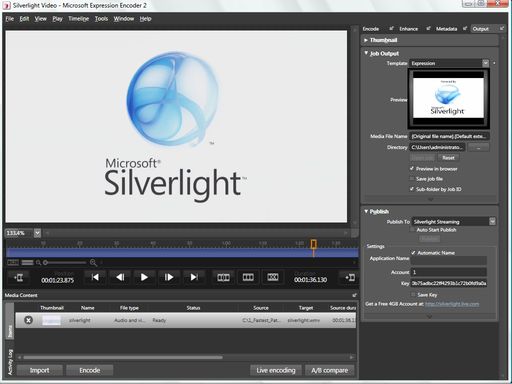Toggle Preview in browser checkbox

coord(412,169)
